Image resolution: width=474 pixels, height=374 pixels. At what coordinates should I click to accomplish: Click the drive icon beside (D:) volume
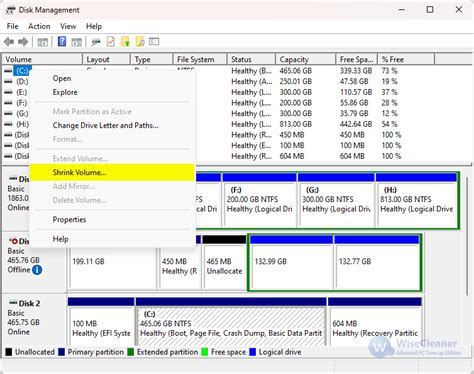9,82
